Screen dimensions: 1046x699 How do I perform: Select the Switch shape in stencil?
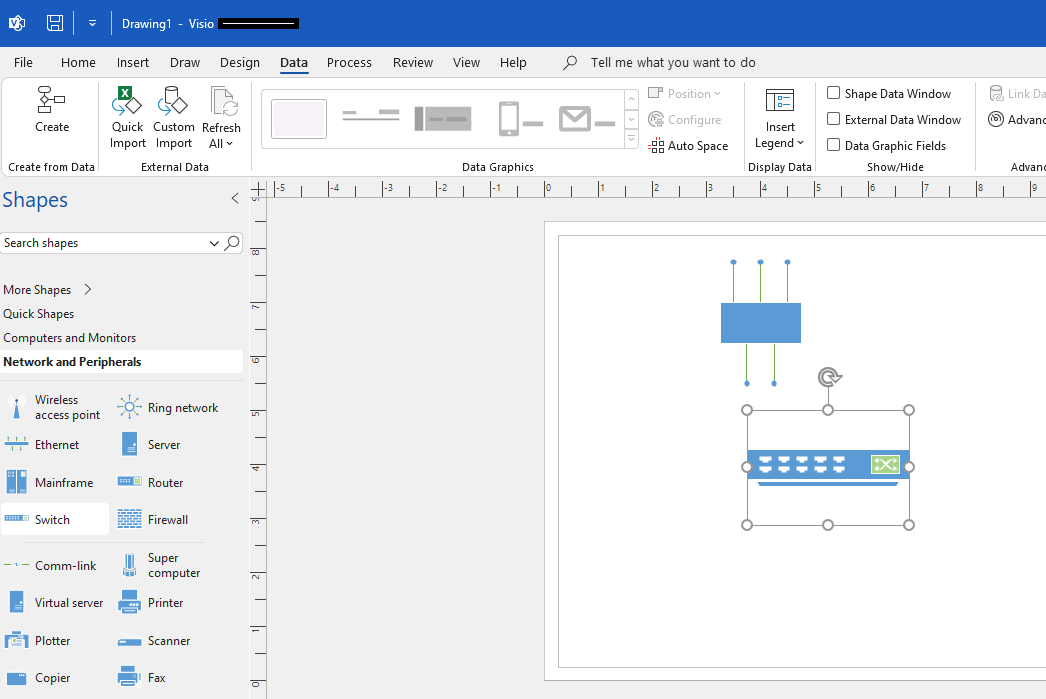coord(55,519)
